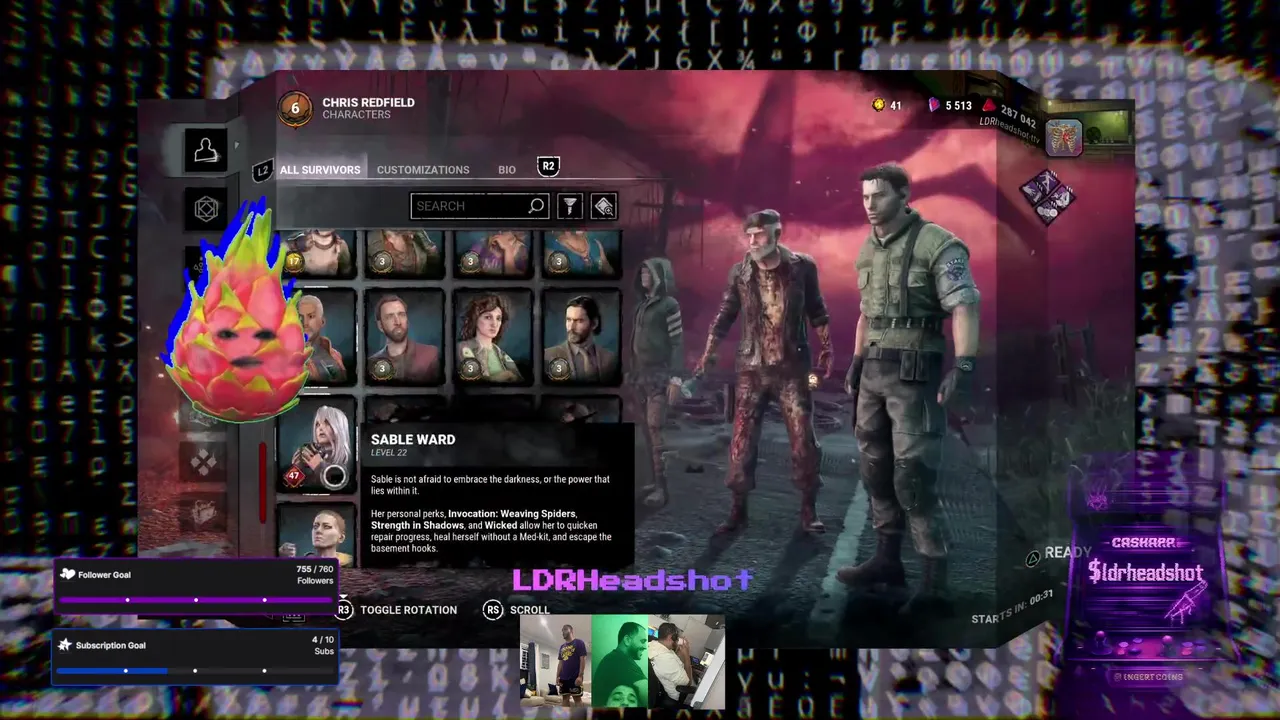Open the BIO tab

point(507,170)
